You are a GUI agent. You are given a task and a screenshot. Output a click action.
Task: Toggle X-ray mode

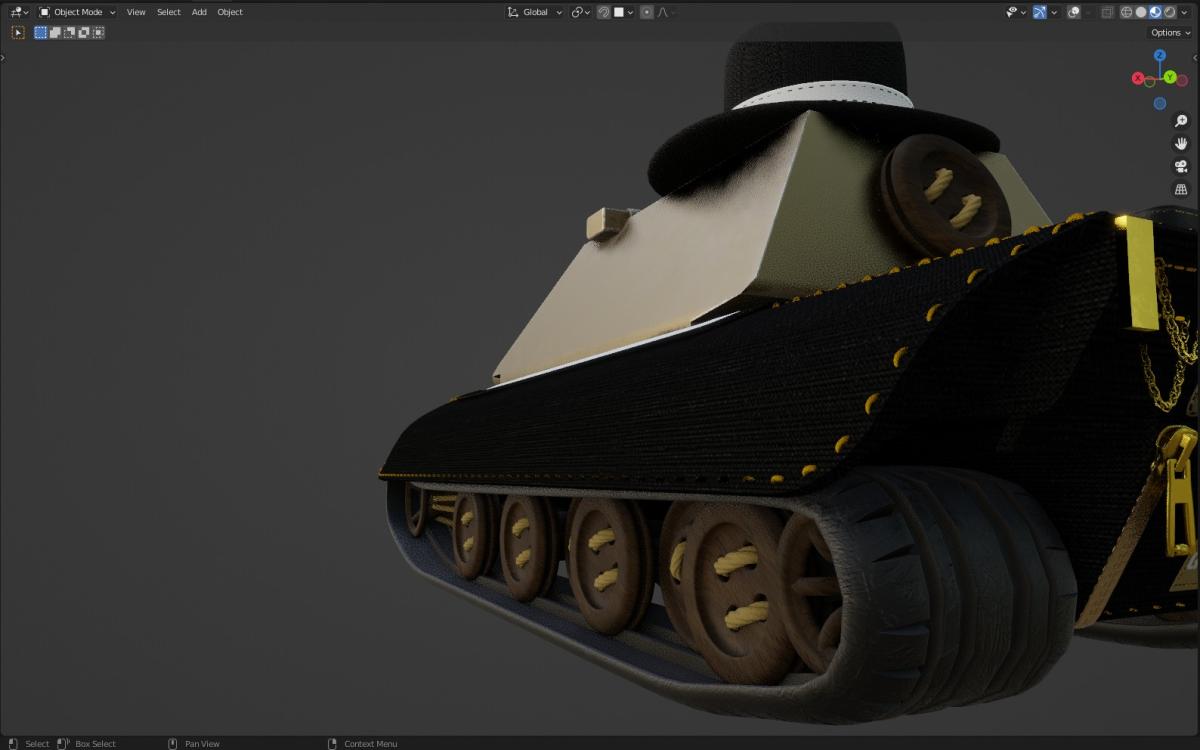tap(1106, 12)
